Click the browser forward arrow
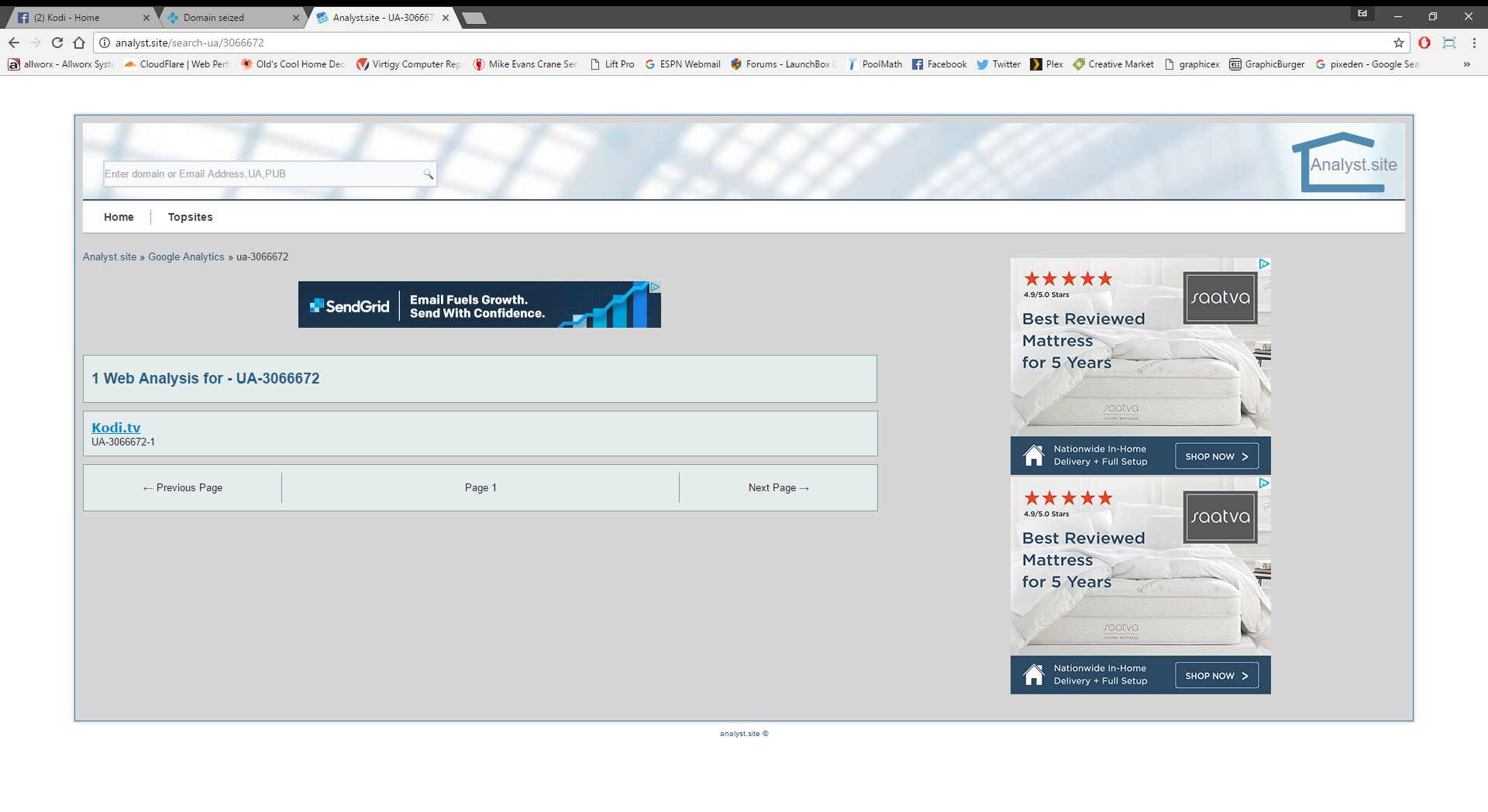Viewport: 1488px width, 812px height. (36, 43)
